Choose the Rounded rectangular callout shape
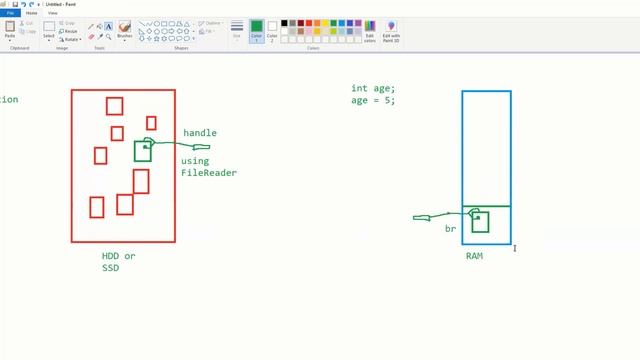This screenshot has height=360, width=640. pyautogui.click(x=171, y=38)
